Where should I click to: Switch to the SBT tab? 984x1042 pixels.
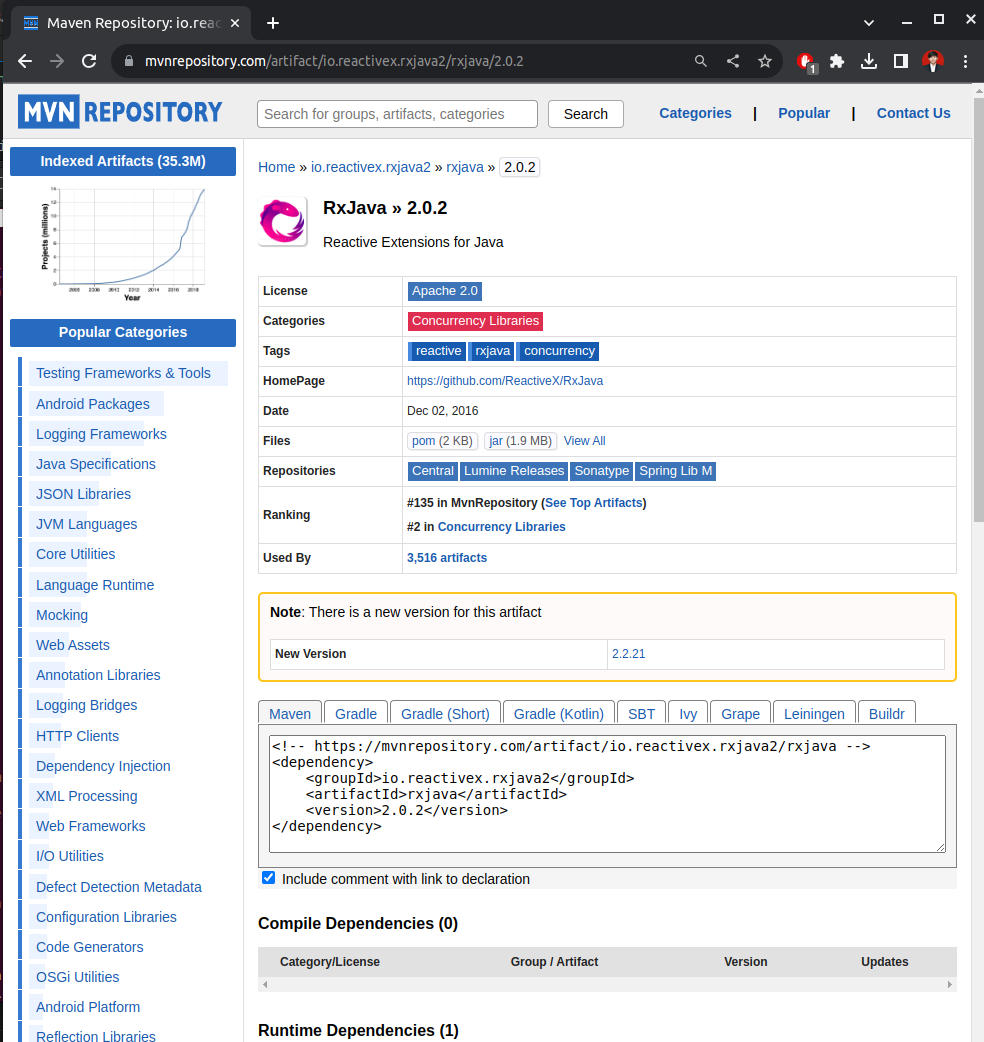[x=641, y=714]
